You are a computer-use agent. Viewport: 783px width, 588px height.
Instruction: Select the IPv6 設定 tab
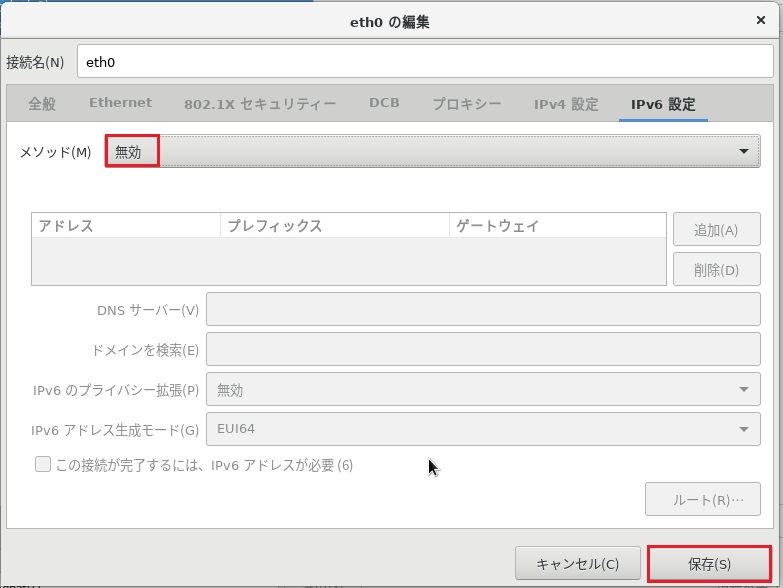click(x=663, y=104)
